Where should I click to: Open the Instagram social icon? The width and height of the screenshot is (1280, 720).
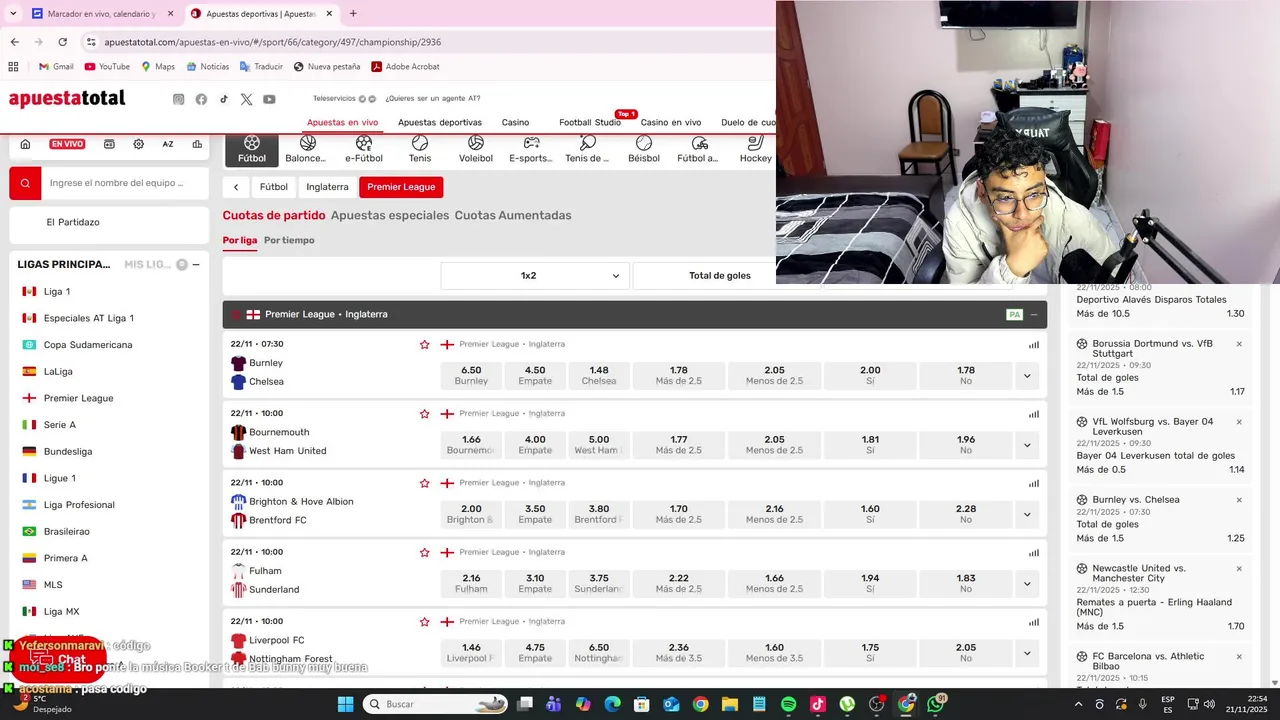179,99
